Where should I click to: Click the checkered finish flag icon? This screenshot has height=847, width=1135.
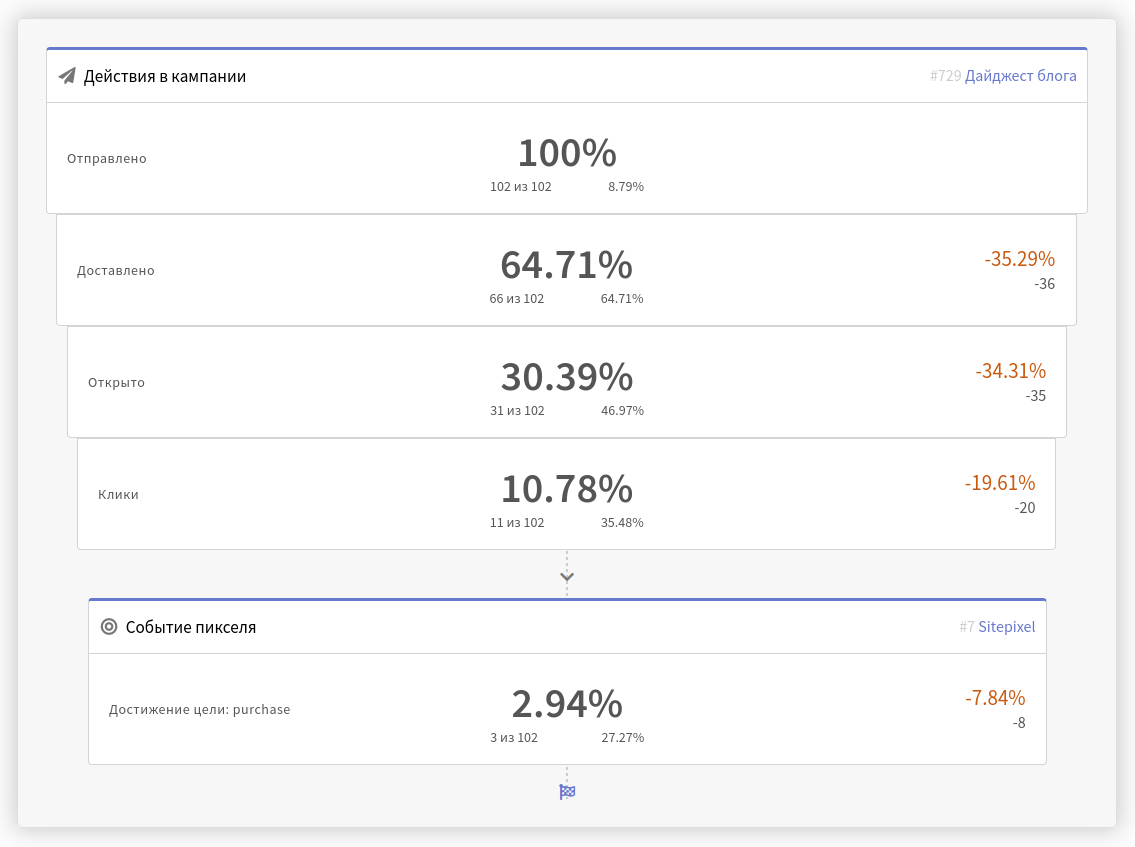[x=568, y=792]
